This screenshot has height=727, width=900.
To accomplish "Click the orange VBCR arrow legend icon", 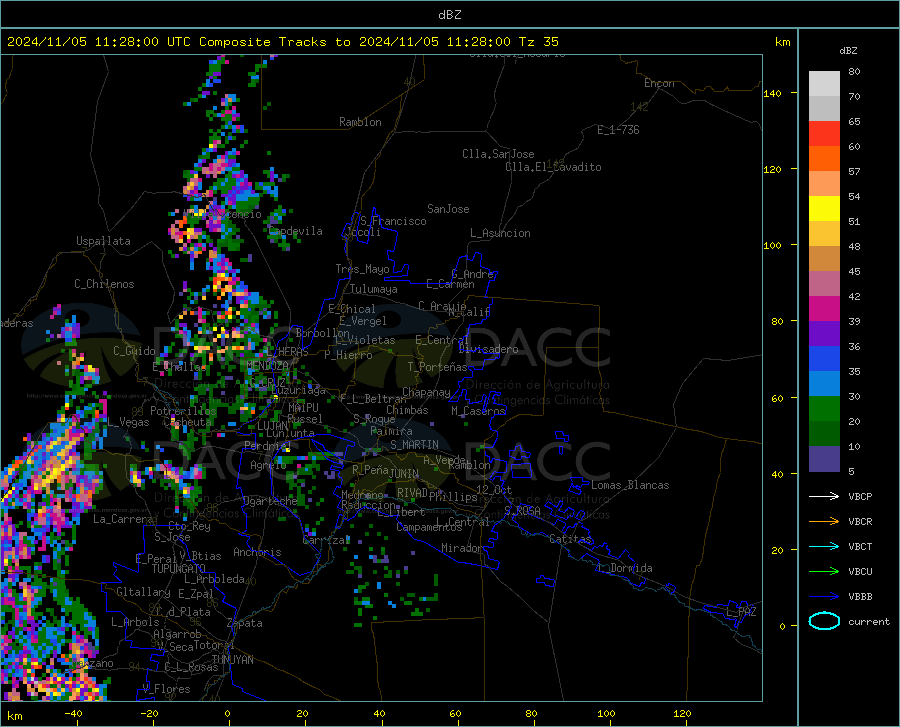I will pos(824,522).
